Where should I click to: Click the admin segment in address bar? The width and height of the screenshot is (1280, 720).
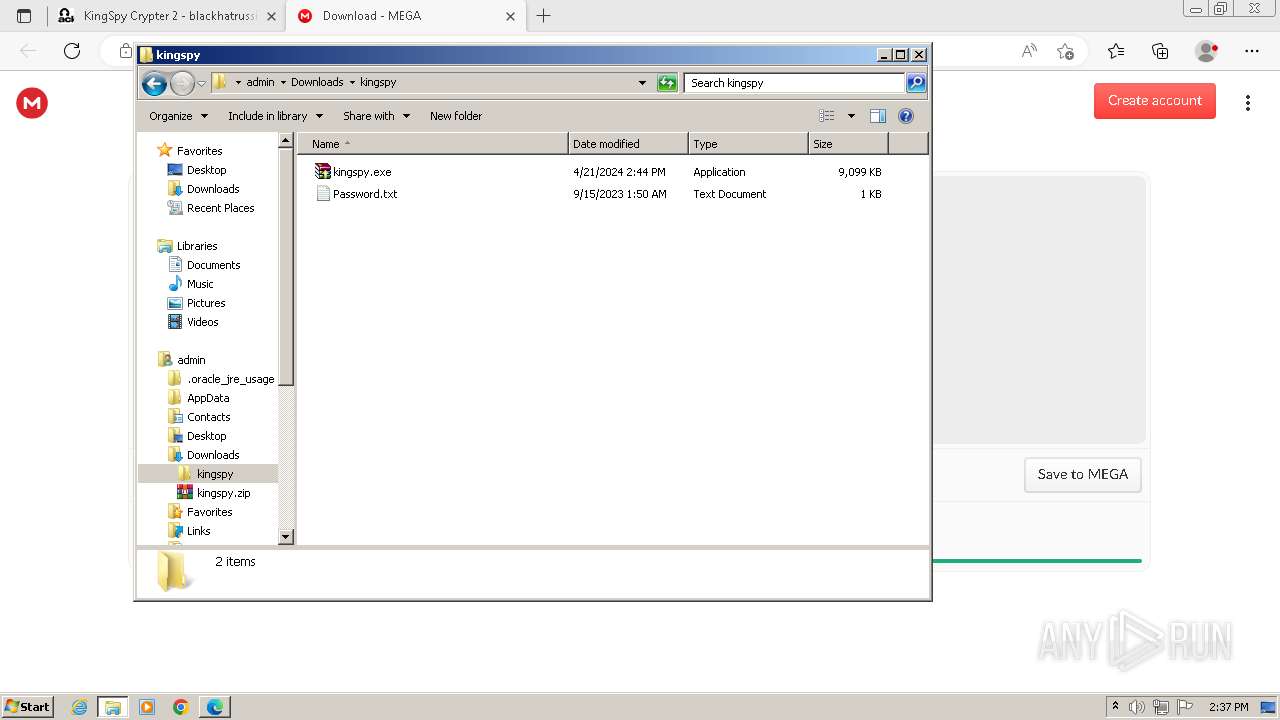coord(260,83)
